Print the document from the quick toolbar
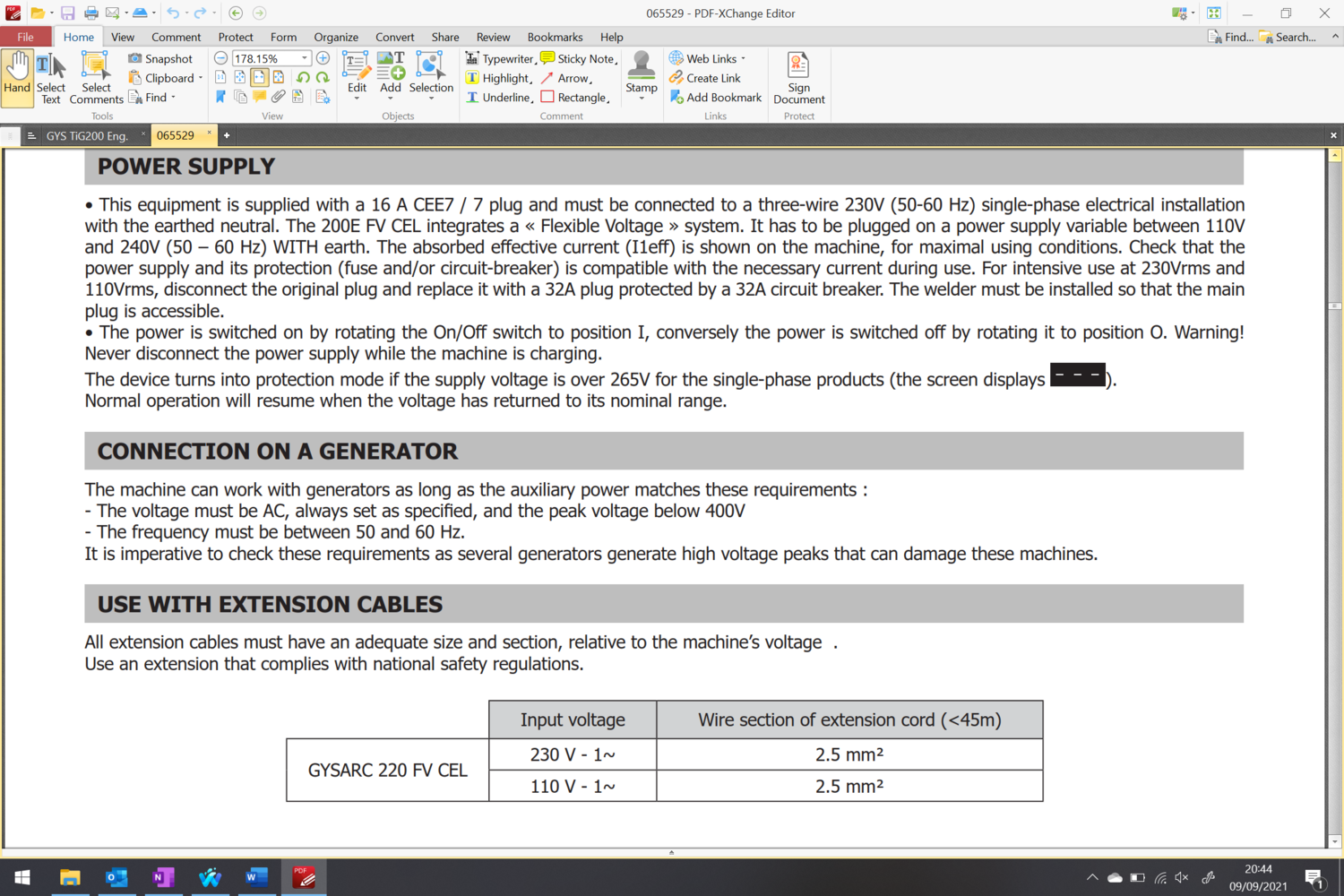This screenshot has width=1344, height=896. 90,13
